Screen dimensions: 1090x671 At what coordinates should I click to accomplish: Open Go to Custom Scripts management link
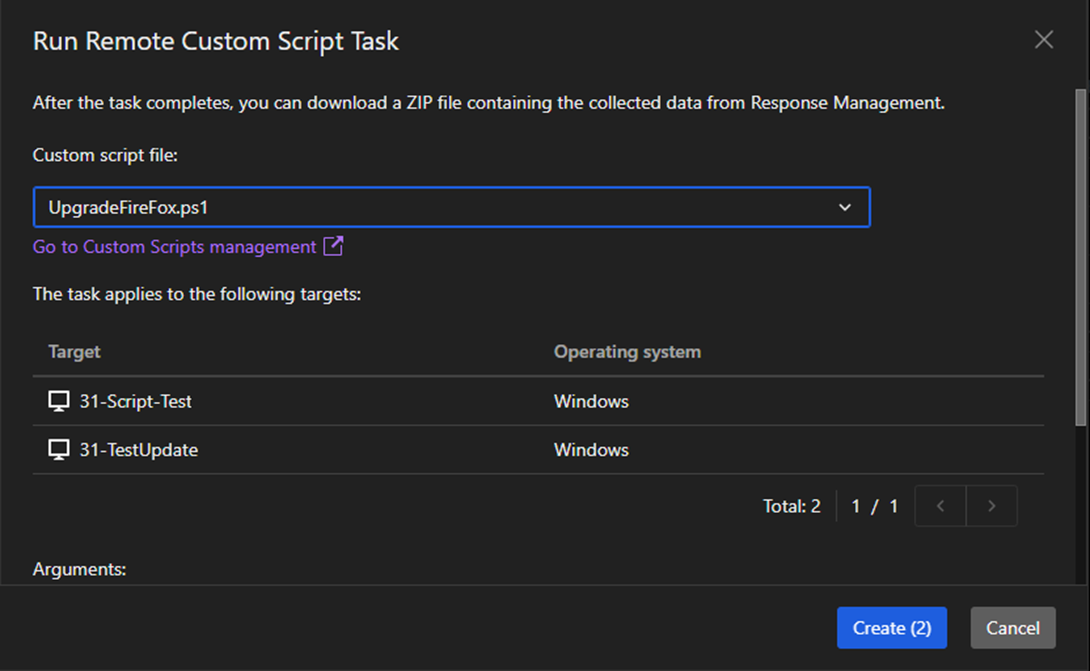[x=174, y=247]
